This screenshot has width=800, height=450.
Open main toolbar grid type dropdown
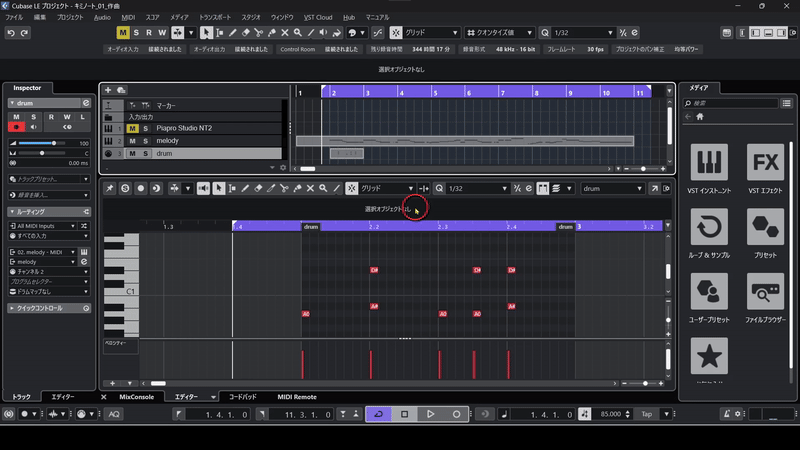click(432, 33)
